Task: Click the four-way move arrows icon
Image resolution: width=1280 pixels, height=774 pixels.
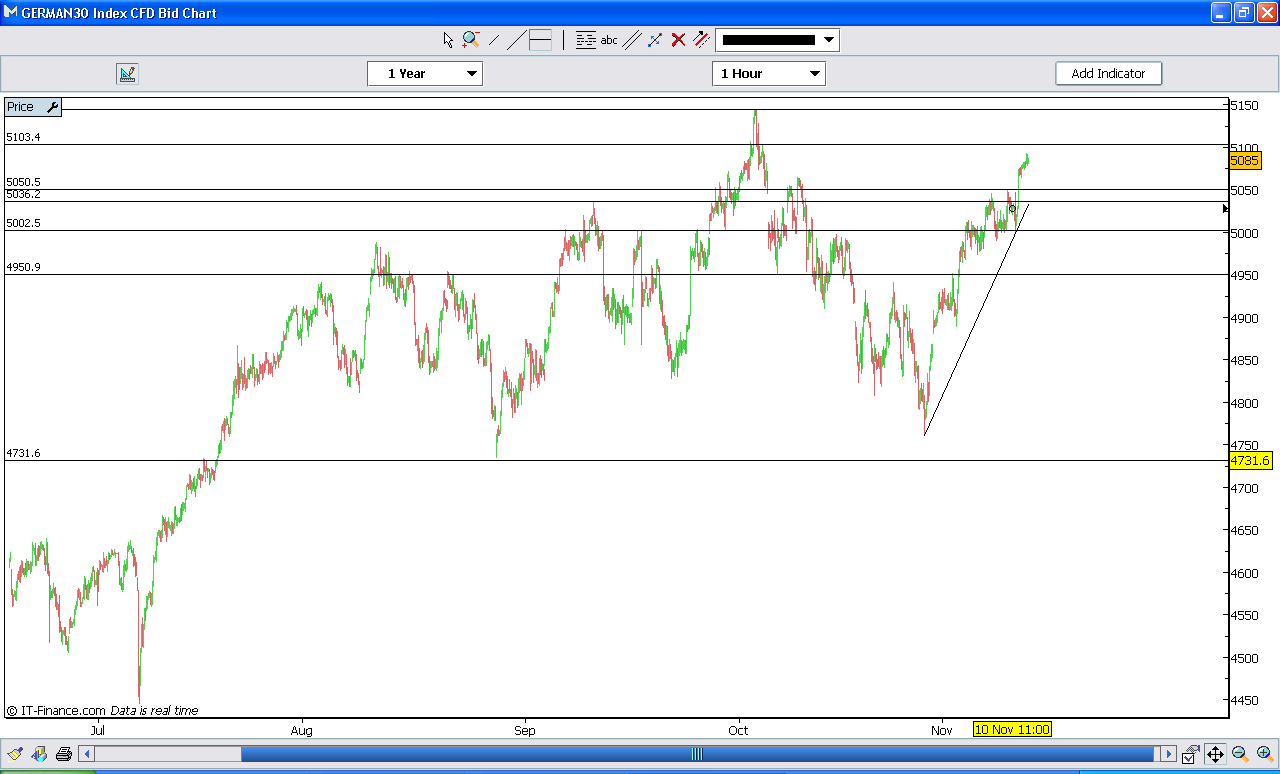Action: (1215, 754)
